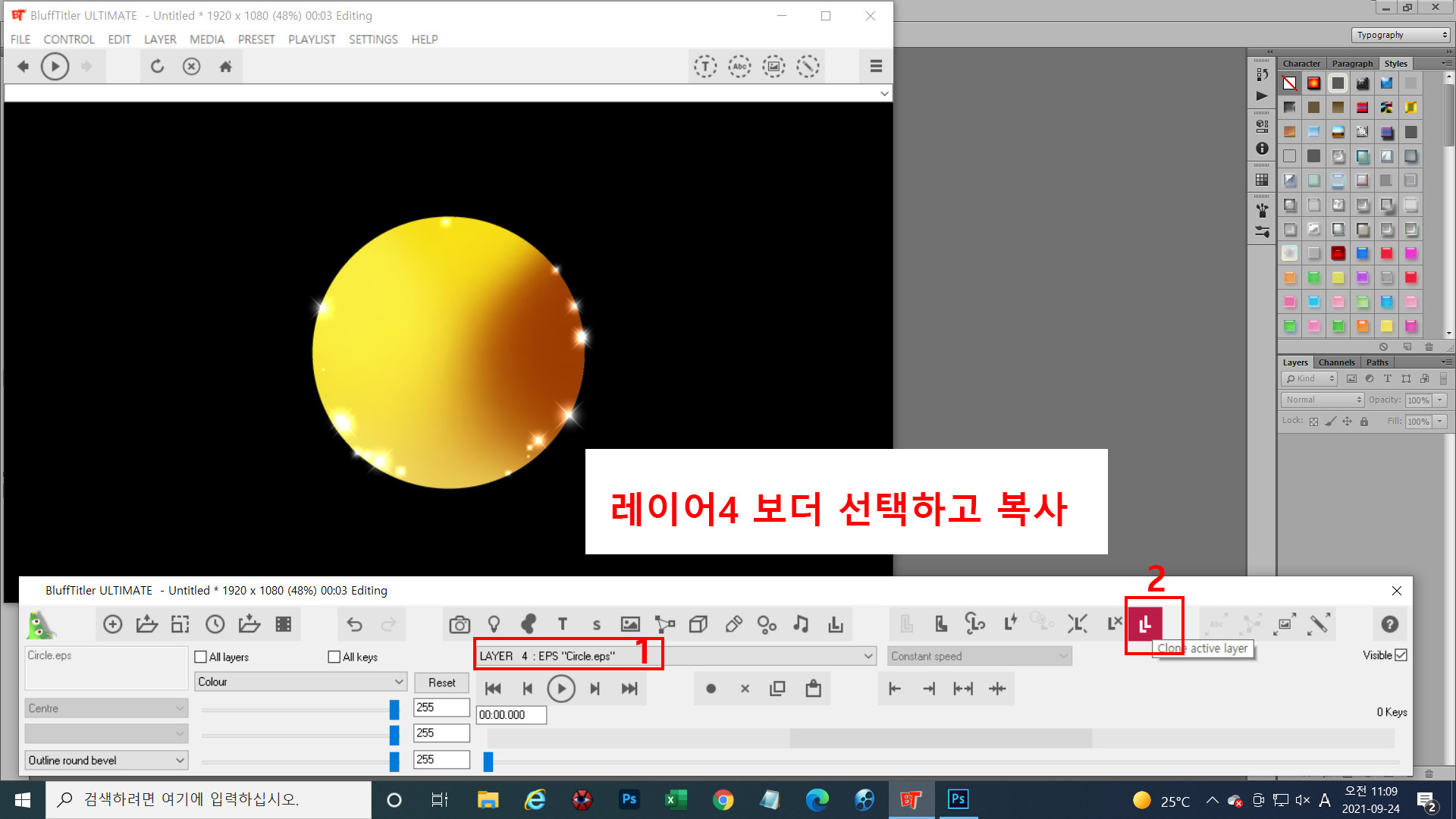Click the paste key clipboard icon
1456x819 pixels.
click(813, 689)
